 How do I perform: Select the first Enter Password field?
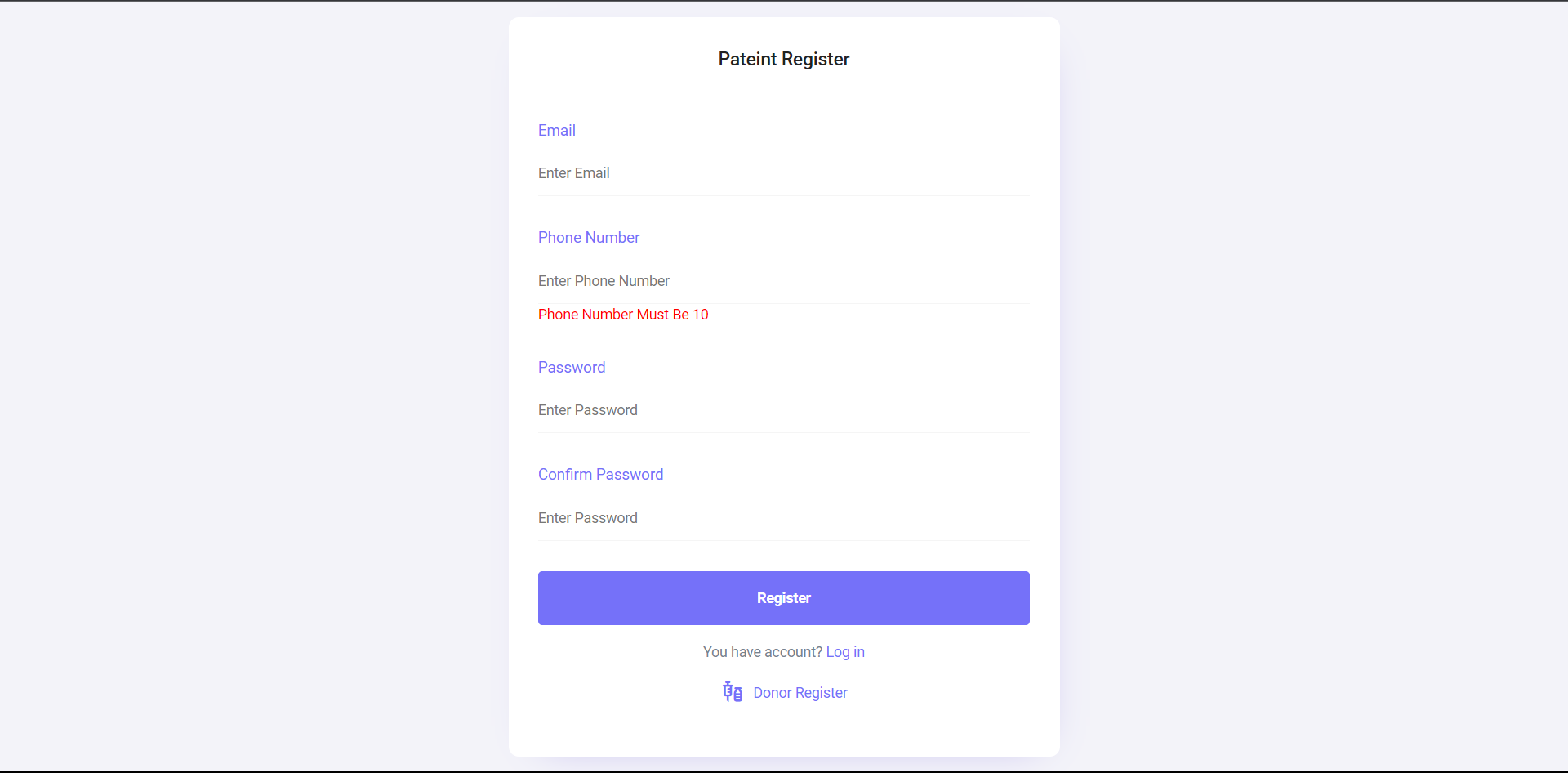click(x=783, y=410)
